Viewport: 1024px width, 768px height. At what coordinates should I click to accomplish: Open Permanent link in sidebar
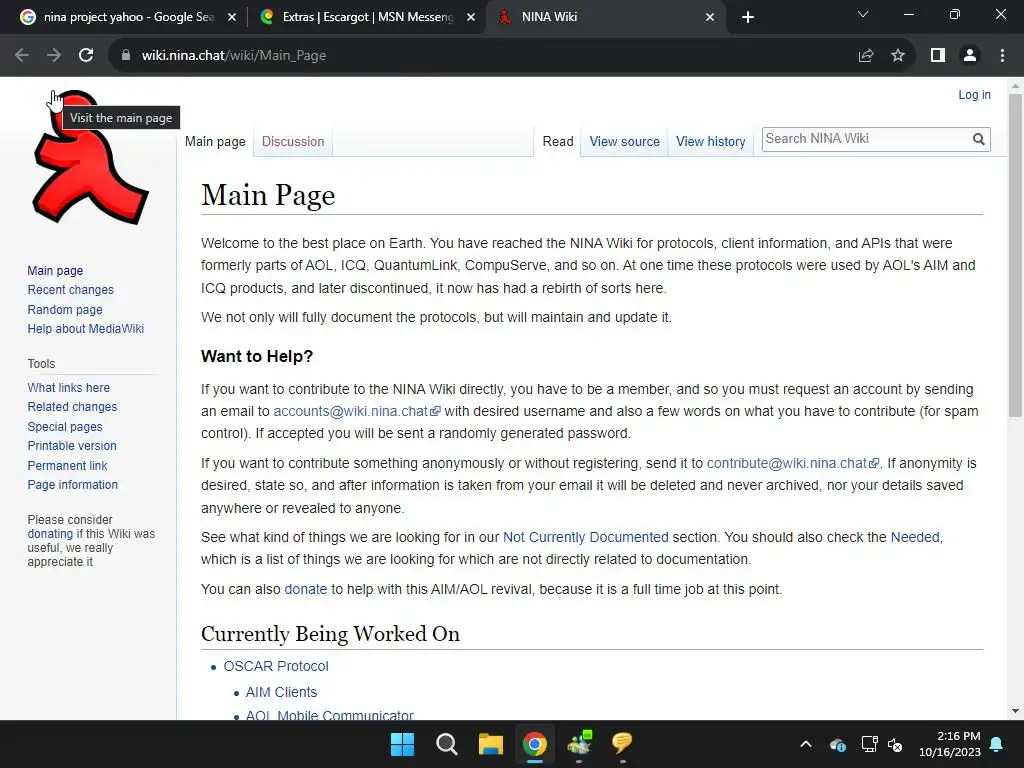(x=67, y=466)
